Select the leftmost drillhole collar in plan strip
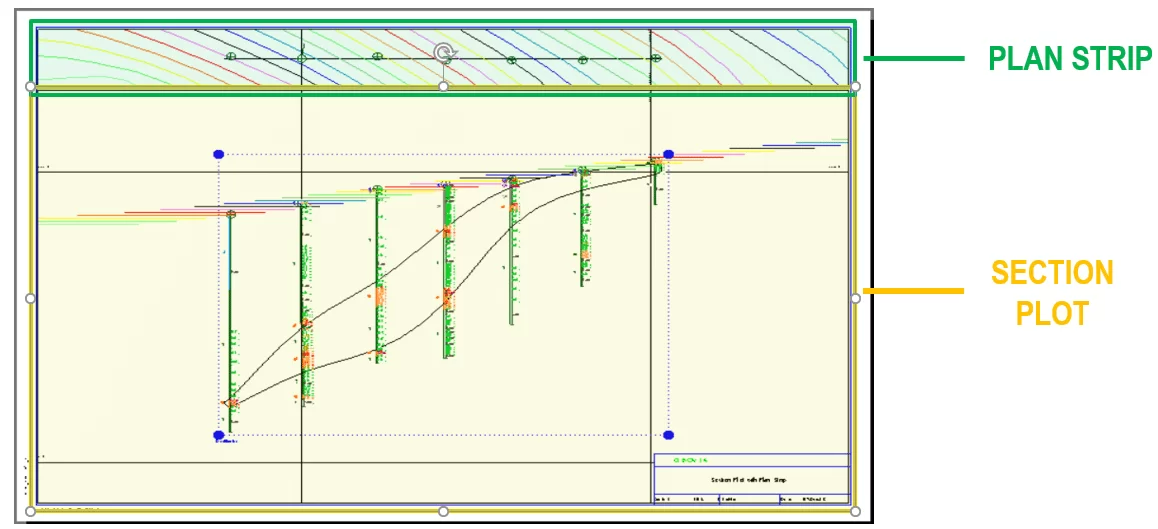The height and width of the screenshot is (529, 1158). coord(230,57)
